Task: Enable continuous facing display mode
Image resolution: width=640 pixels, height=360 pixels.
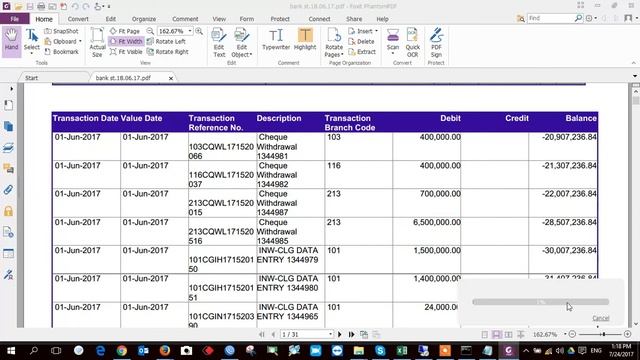Action: (520, 334)
